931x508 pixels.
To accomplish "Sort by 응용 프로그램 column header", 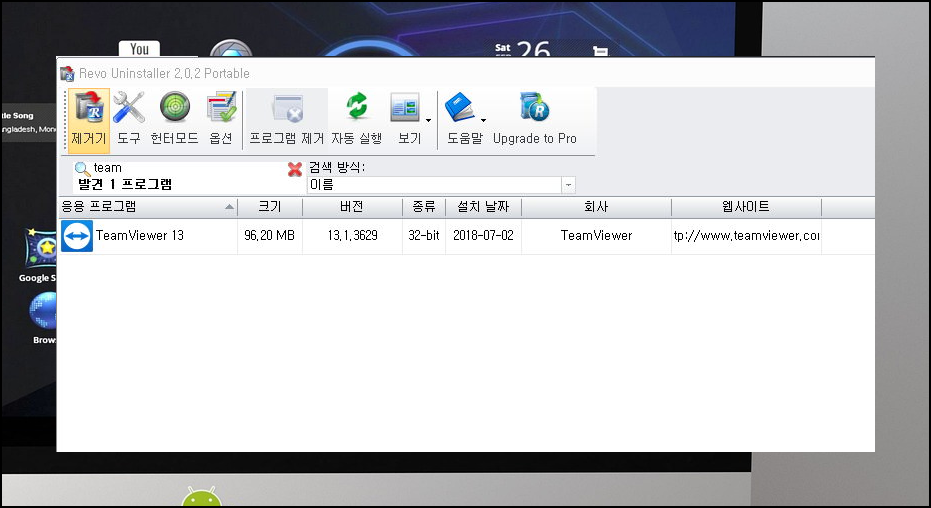I will (147, 207).
